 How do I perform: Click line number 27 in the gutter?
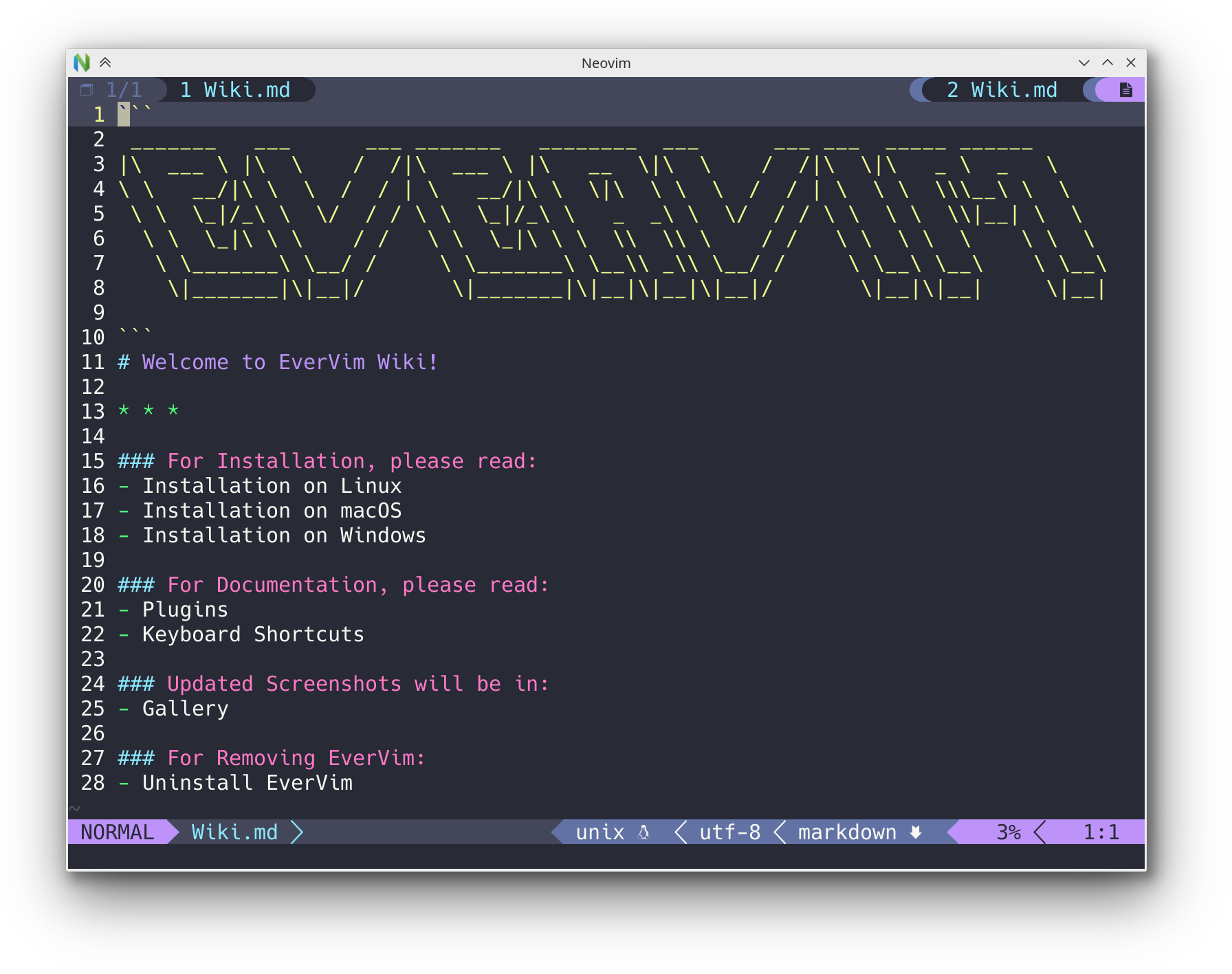pyautogui.click(x=93, y=758)
